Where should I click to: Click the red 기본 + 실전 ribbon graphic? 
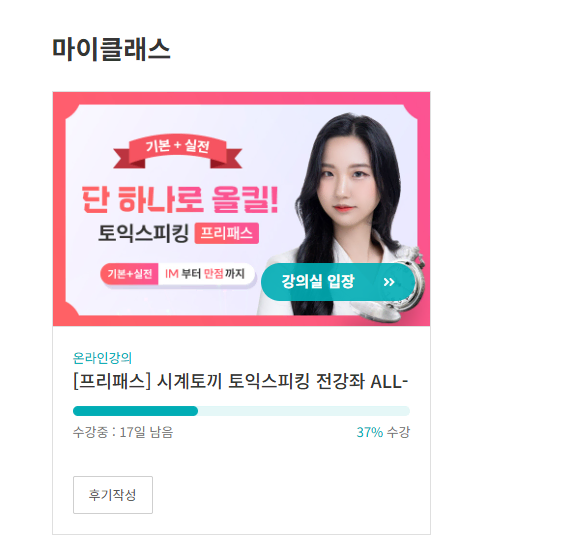click(x=178, y=151)
